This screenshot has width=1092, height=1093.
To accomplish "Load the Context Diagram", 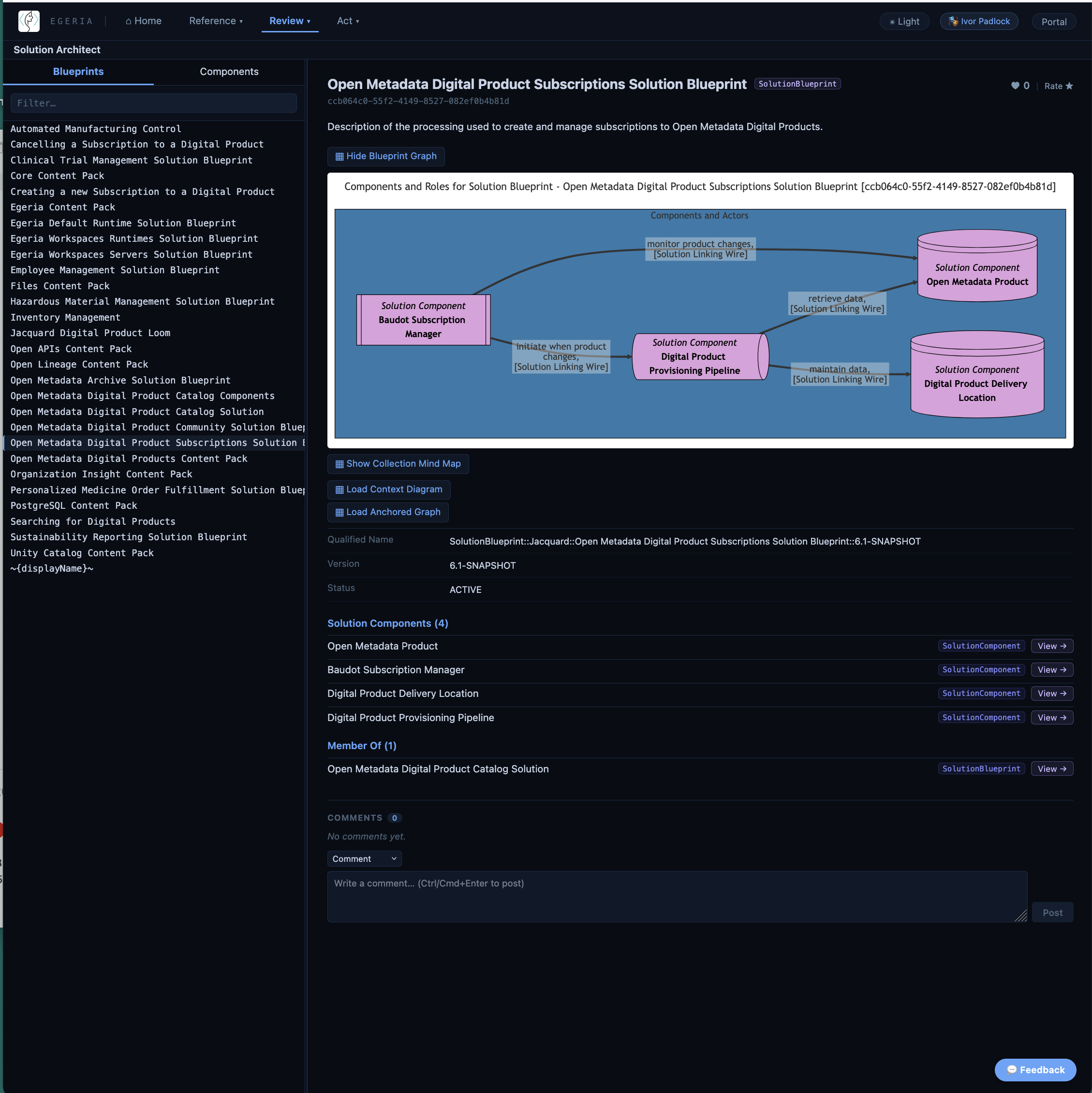I will click(x=389, y=489).
